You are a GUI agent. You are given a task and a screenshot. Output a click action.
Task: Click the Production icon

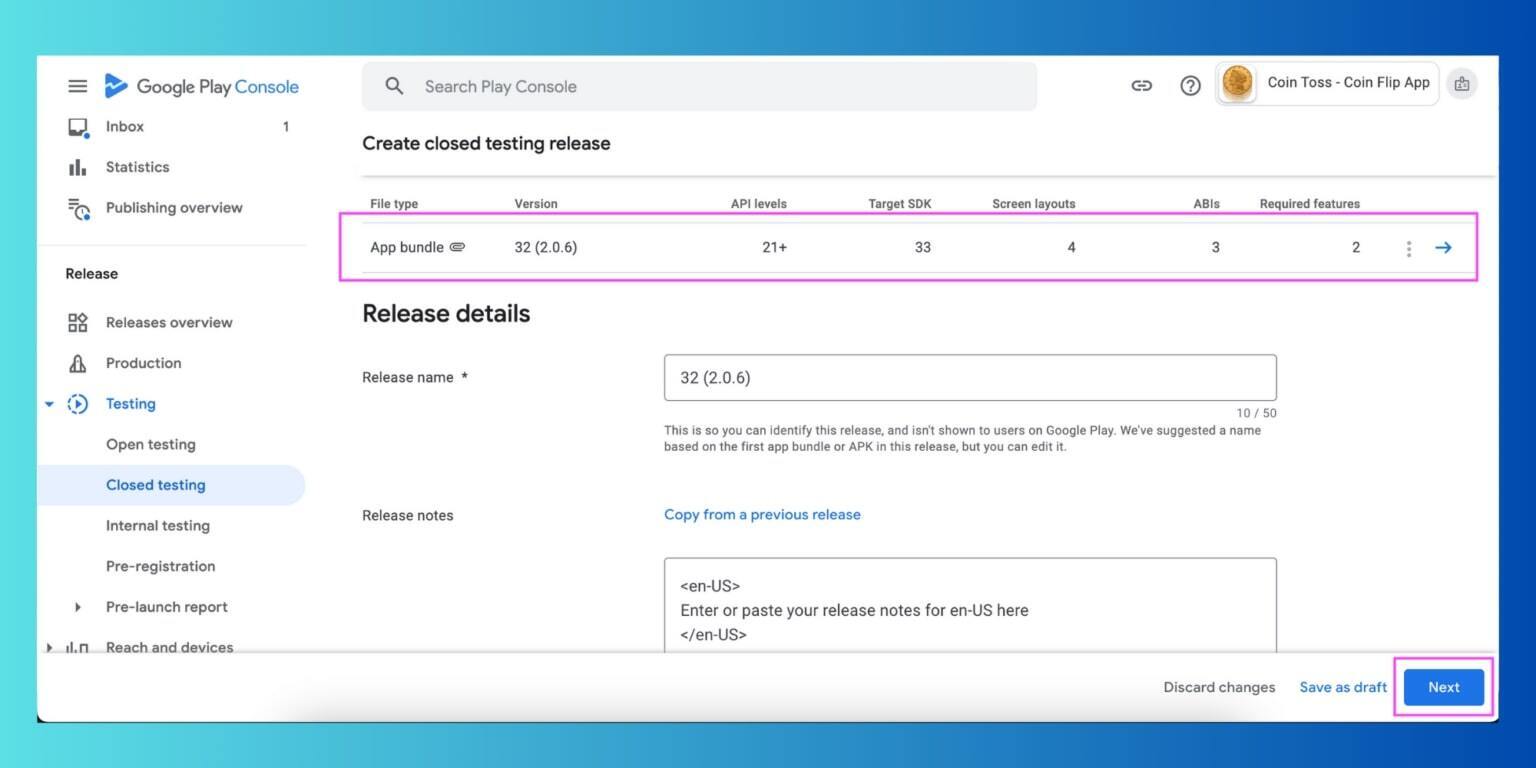77,363
